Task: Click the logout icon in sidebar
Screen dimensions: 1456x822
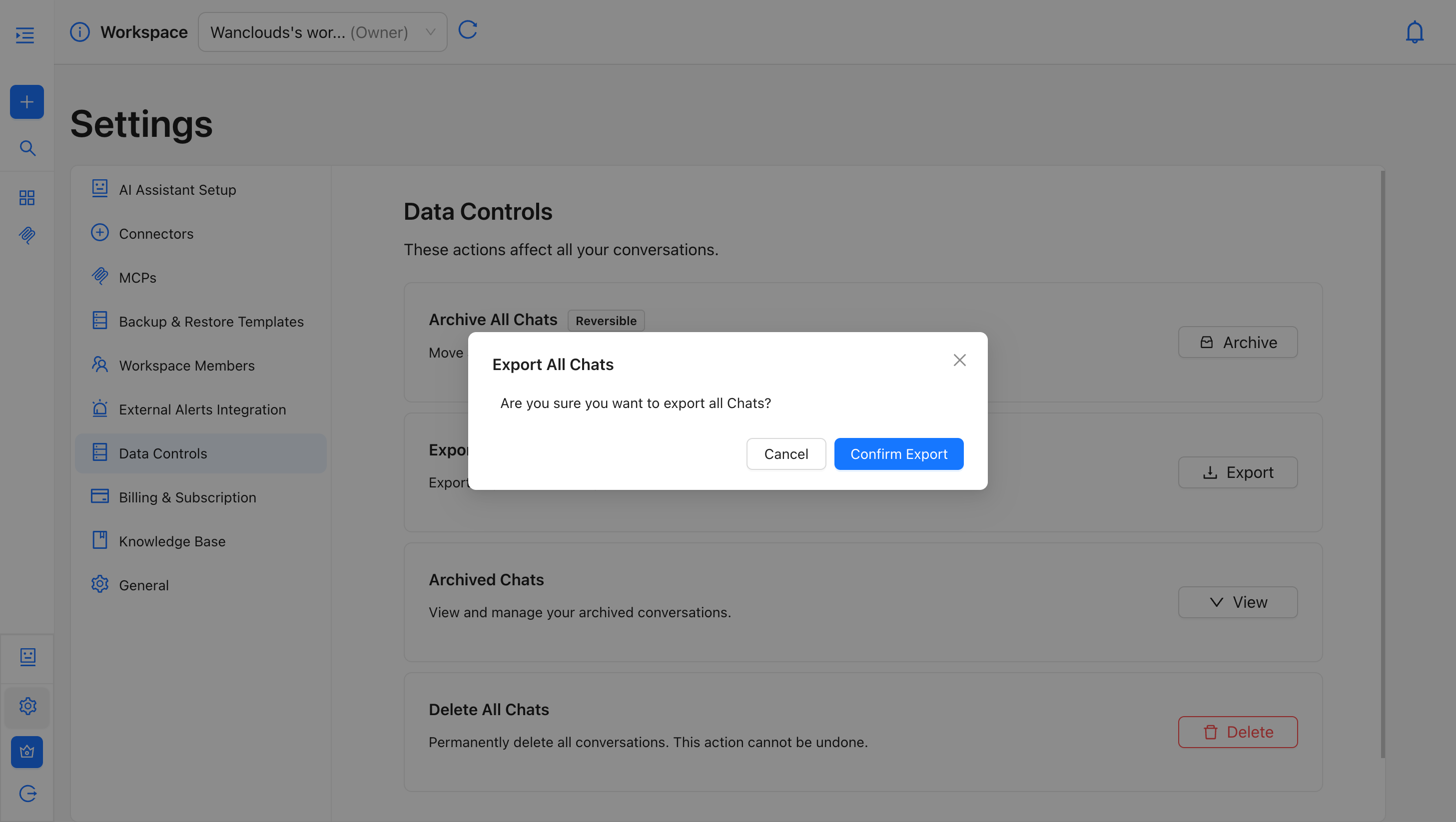Action: 27,794
